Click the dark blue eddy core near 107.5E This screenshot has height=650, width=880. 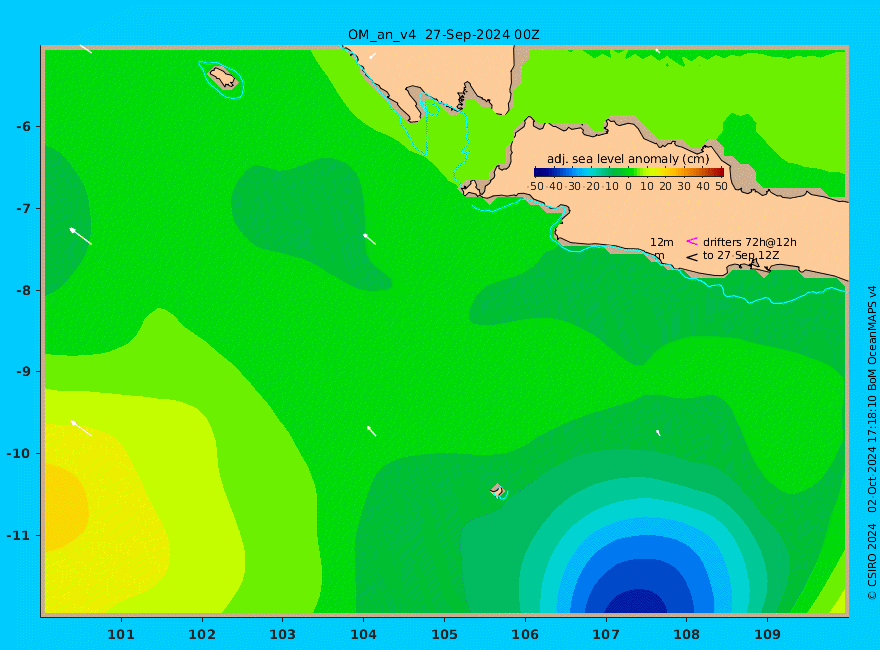(x=636, y=601)
